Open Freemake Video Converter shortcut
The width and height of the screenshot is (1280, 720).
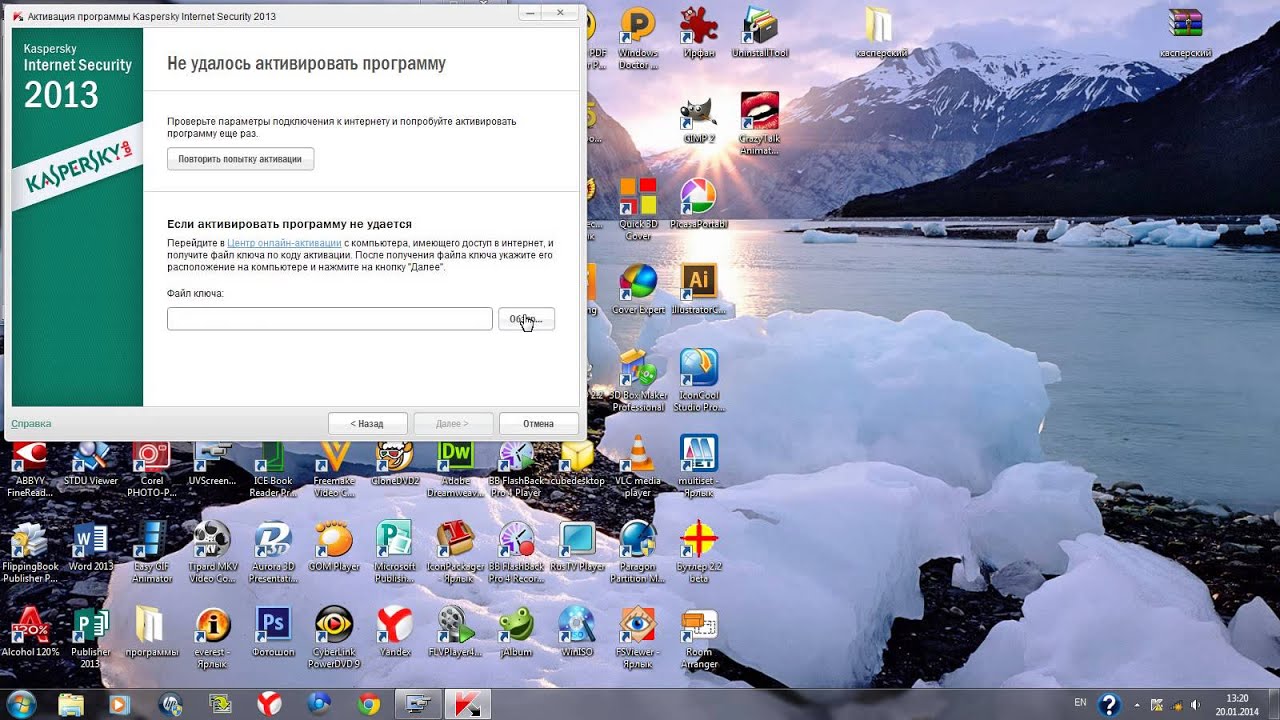[333, 470]
